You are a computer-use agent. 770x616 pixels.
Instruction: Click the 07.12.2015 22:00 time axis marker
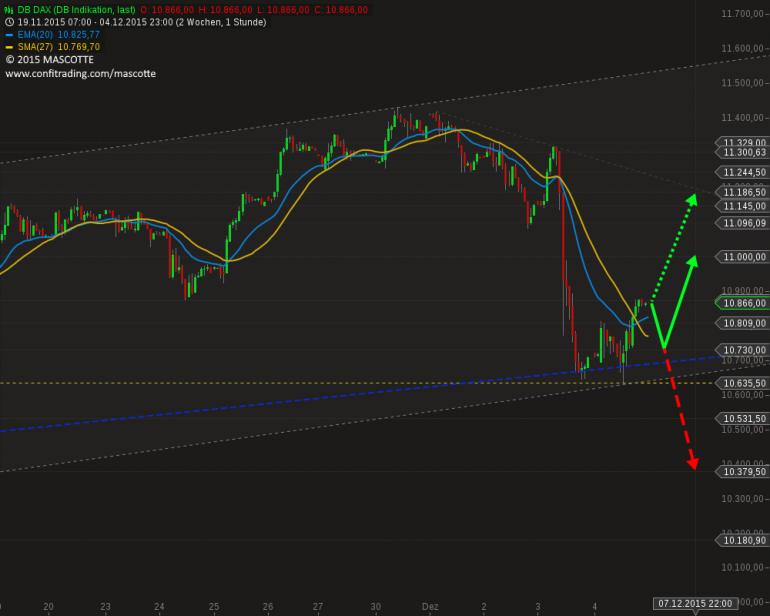tap(695, 604)
